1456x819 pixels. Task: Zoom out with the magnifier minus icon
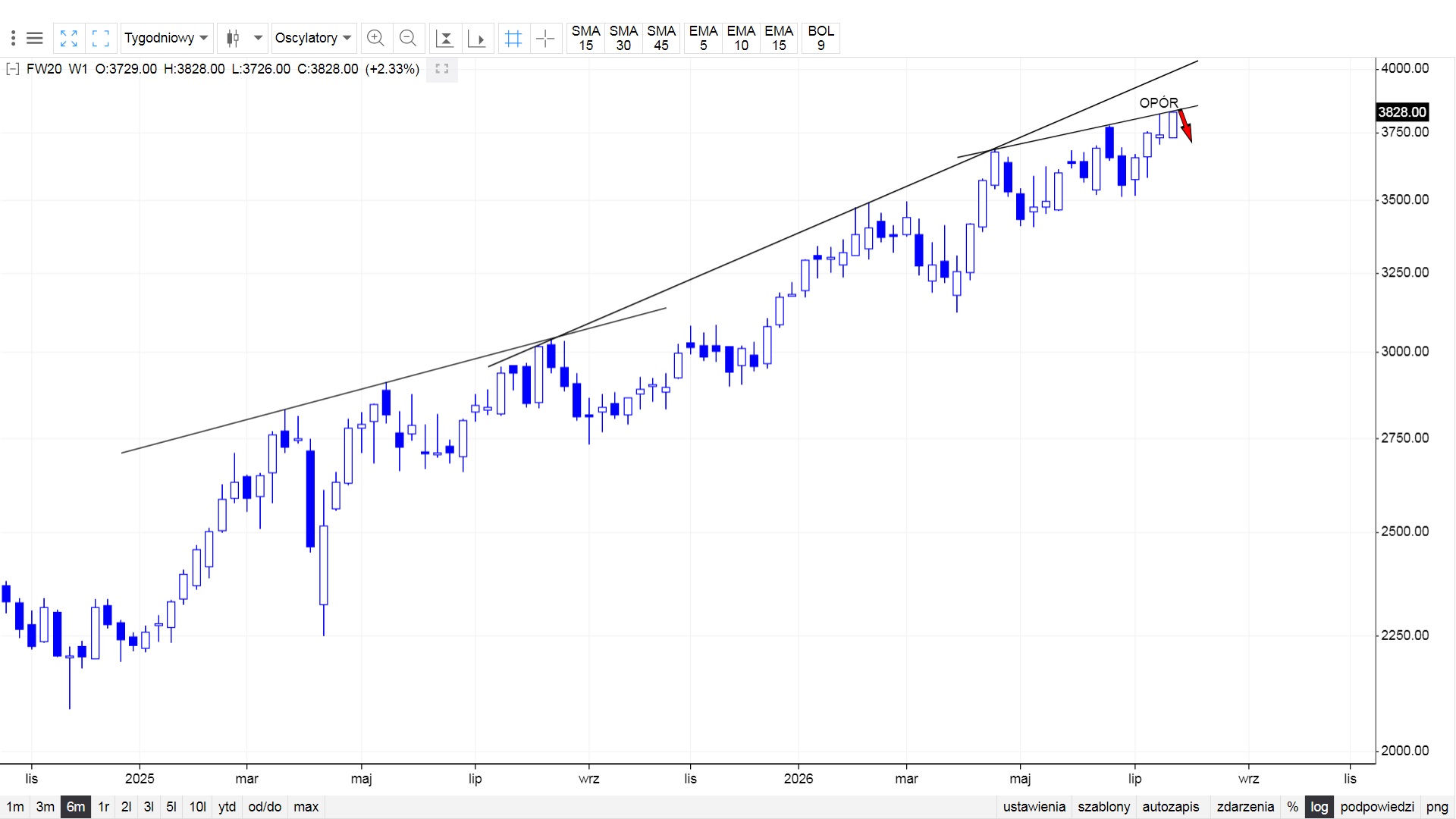408,38
